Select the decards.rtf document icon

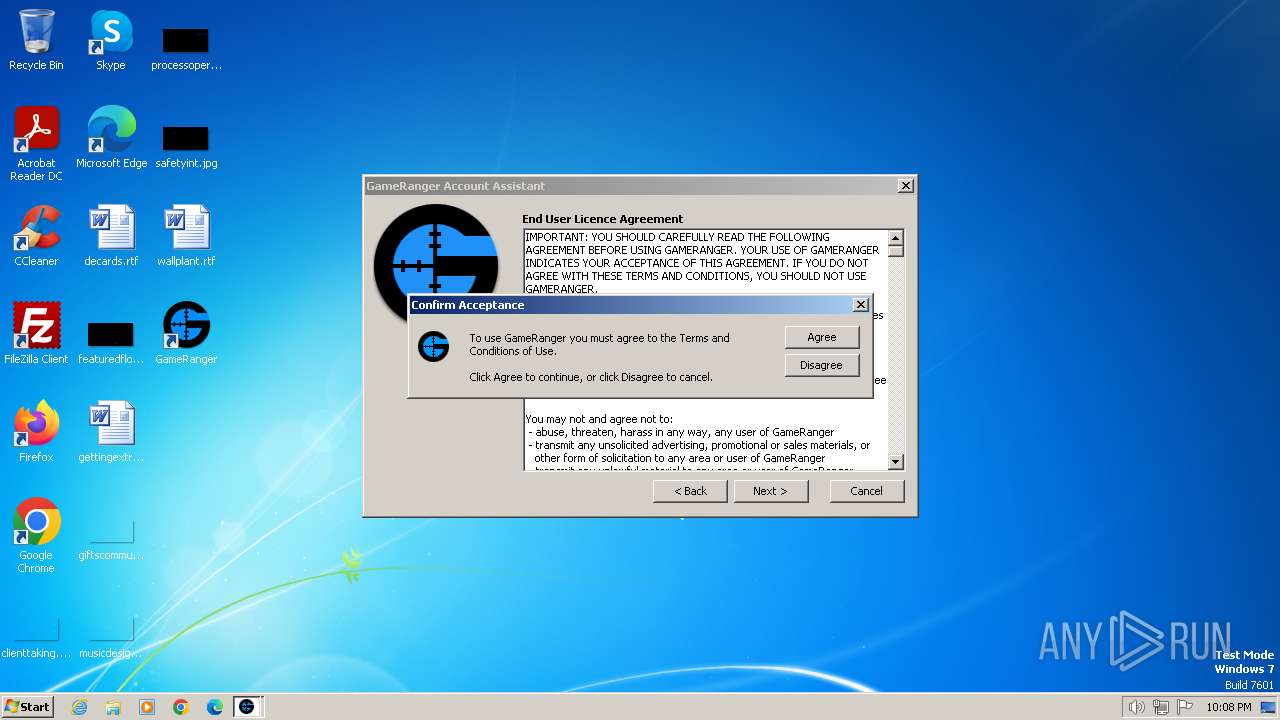coord(111,236)
